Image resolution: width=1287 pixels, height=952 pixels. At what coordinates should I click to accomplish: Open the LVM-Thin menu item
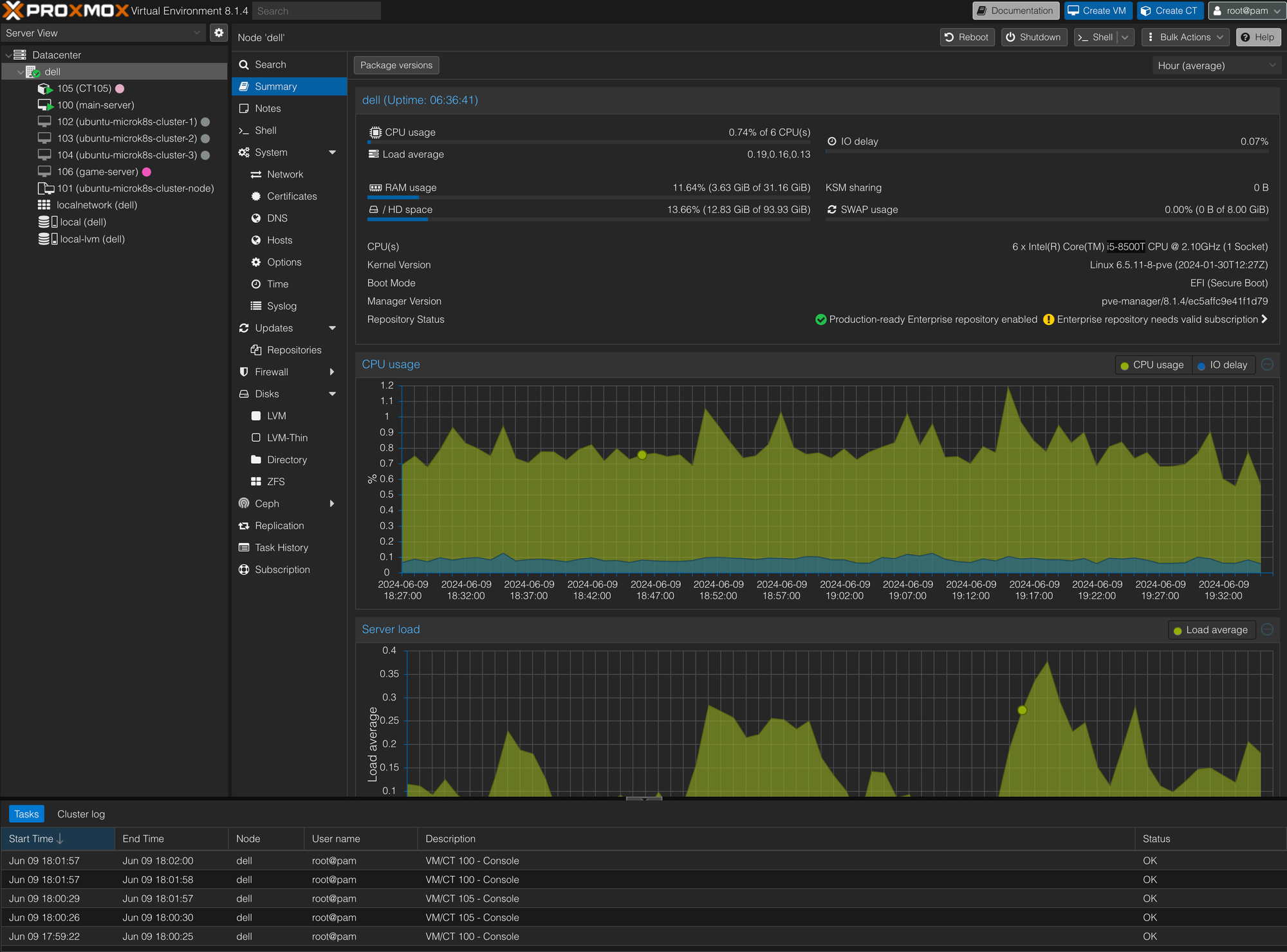pos(290,438)
